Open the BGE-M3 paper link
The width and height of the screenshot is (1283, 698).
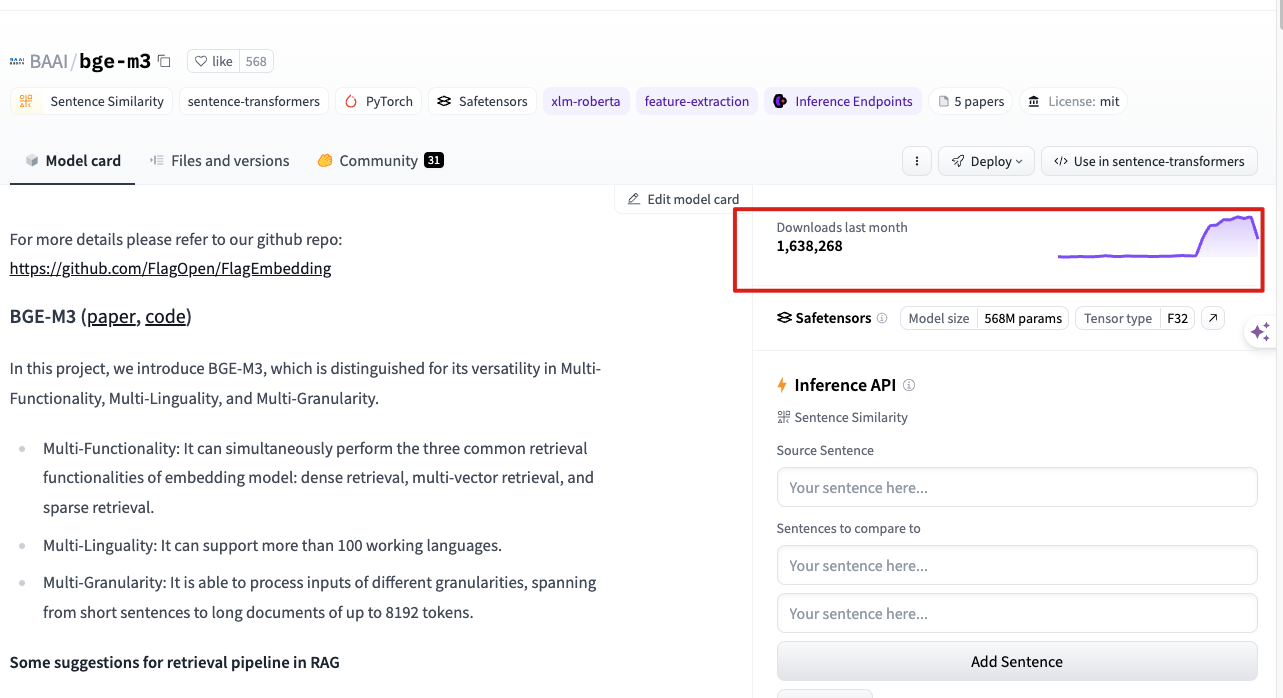tap(111, 317)
